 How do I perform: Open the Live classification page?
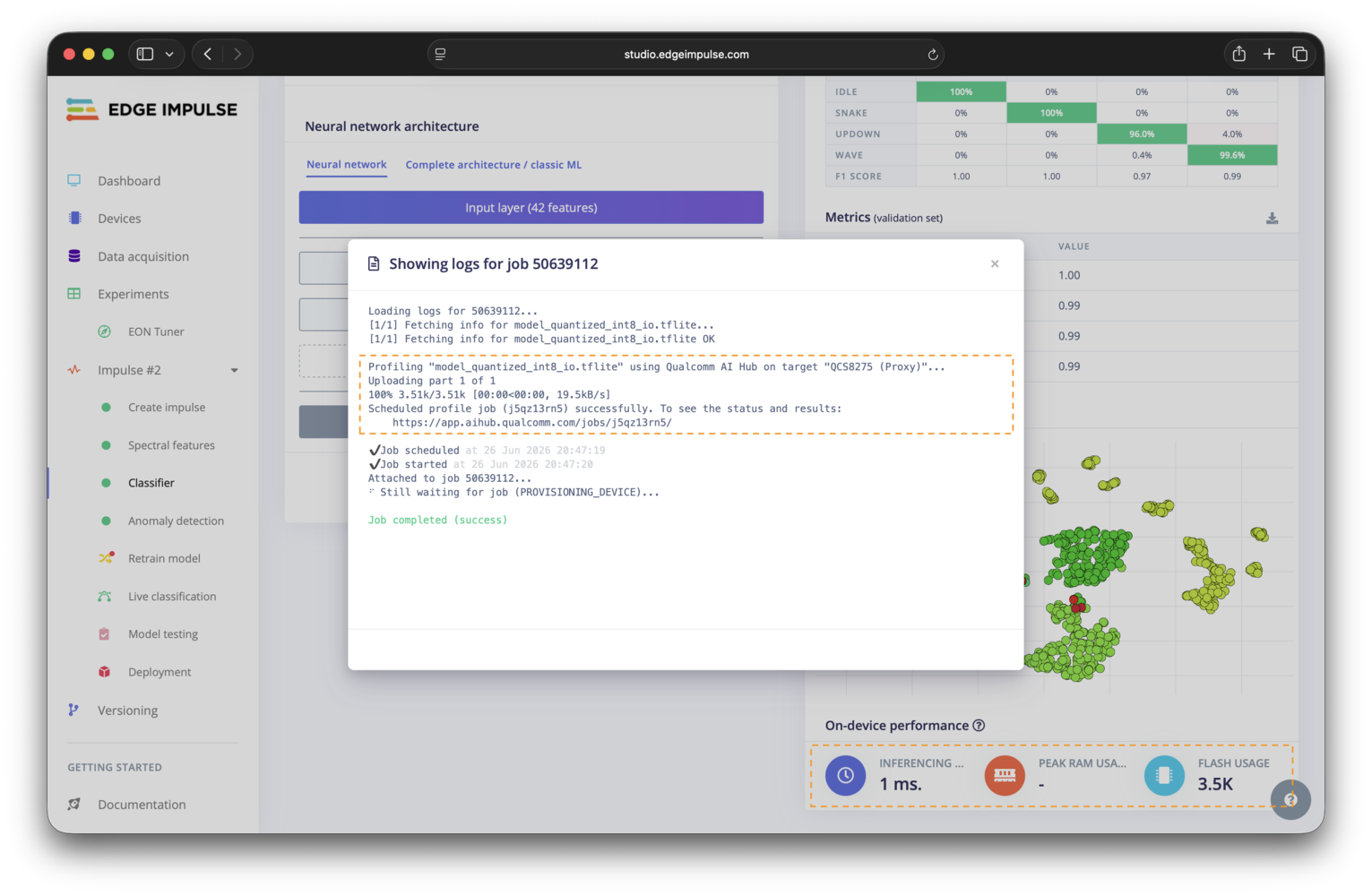tap(172, 596)
